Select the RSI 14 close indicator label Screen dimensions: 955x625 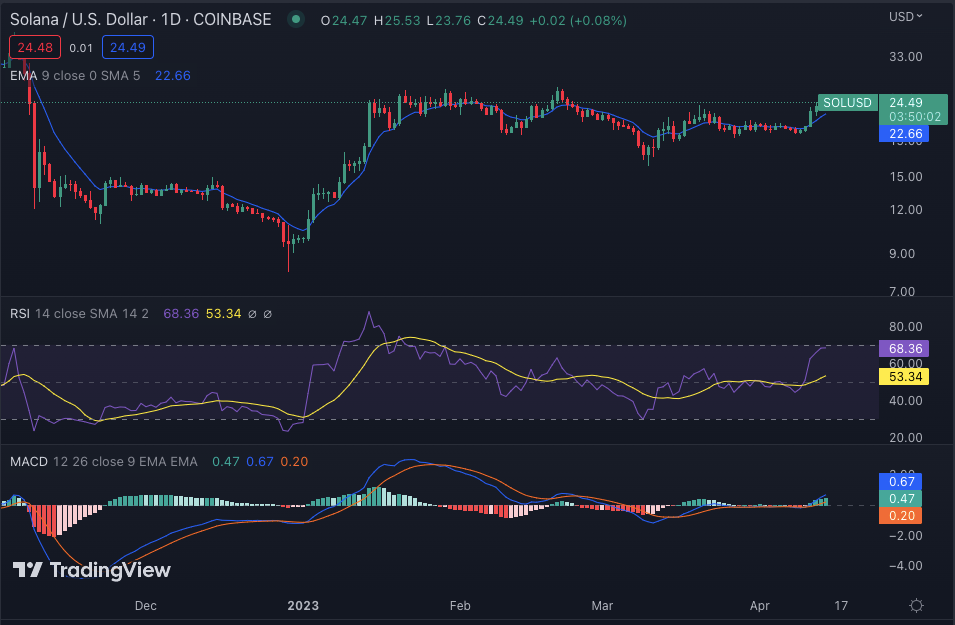coord(79,314)
